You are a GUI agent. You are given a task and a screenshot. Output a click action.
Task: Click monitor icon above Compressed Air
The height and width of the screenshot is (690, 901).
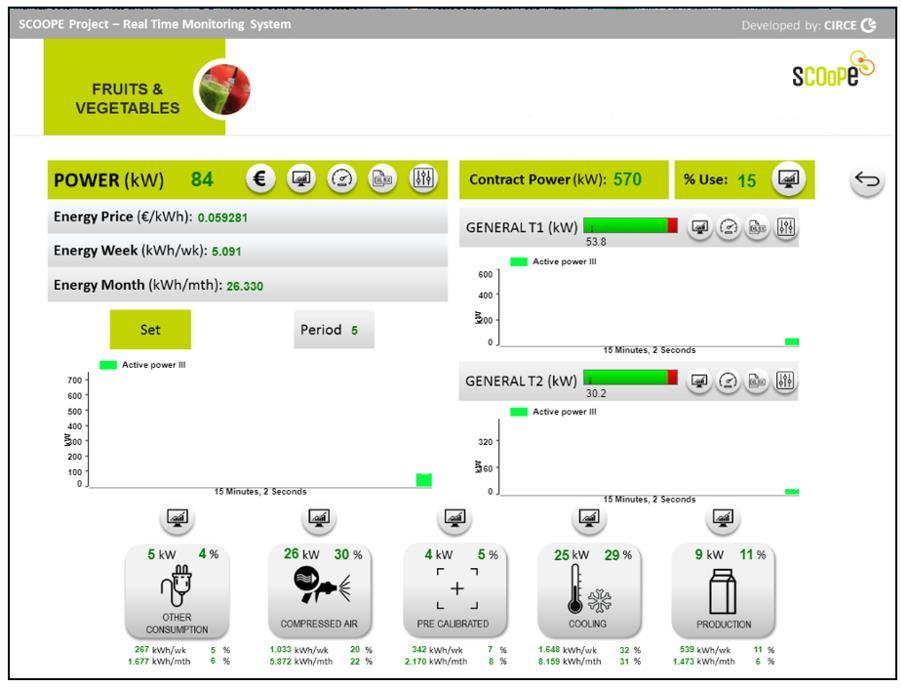[319, 518]
